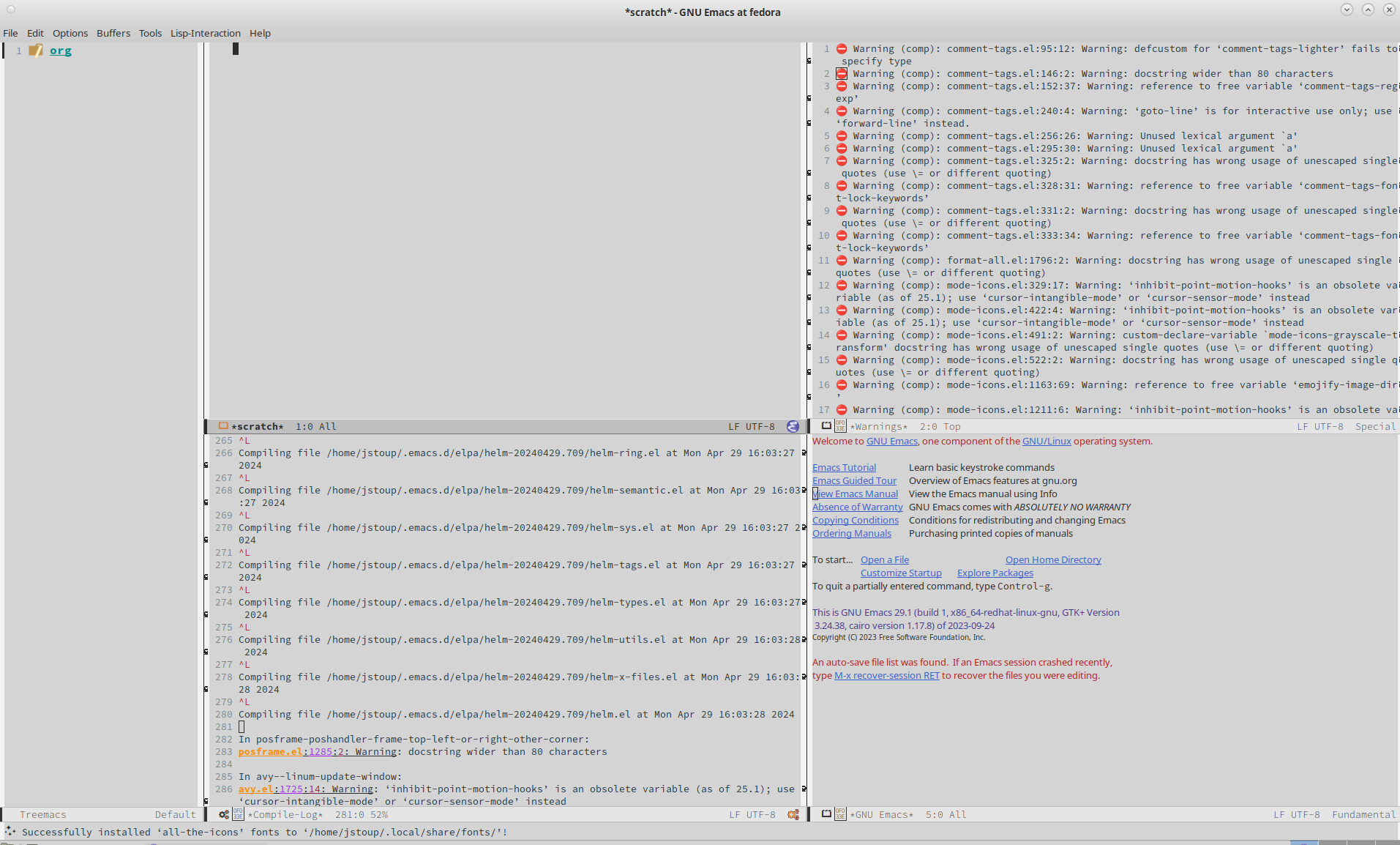Click line 280 compiling helm.el entry
Image resolution: width=1400 pixels, height=845 pixels.
[516, 714]
